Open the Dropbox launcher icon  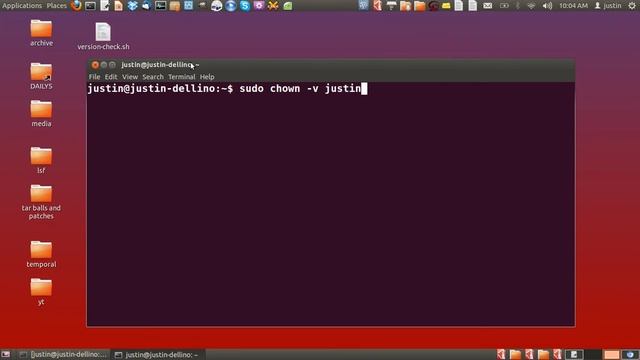tap(133, 6)
